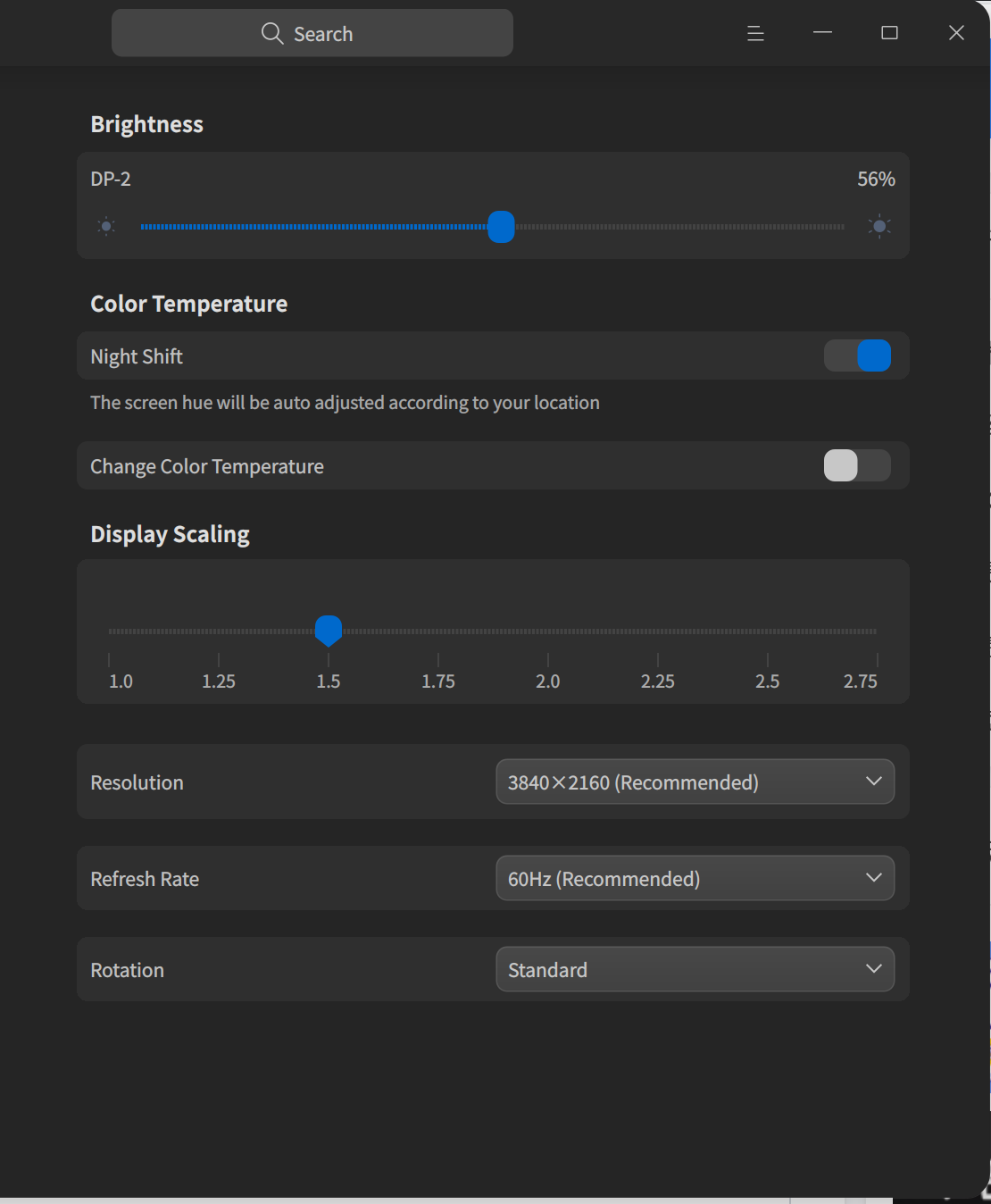
Task: Click the high brightness sun icon
Action: coord(879,226)
